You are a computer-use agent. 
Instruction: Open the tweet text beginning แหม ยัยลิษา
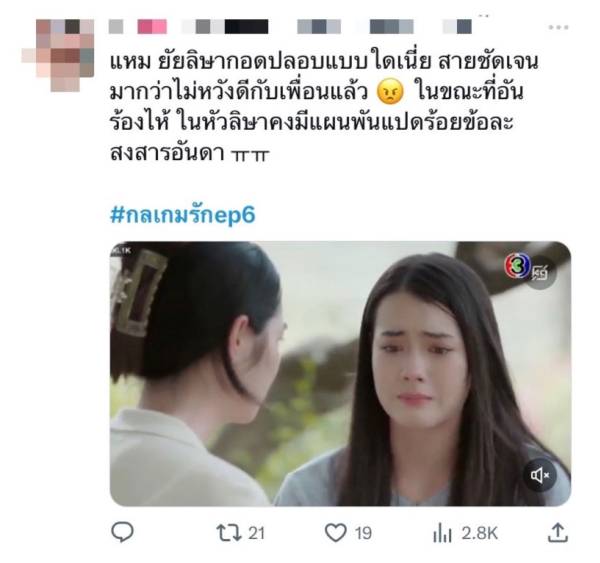[x=324, y=108]
